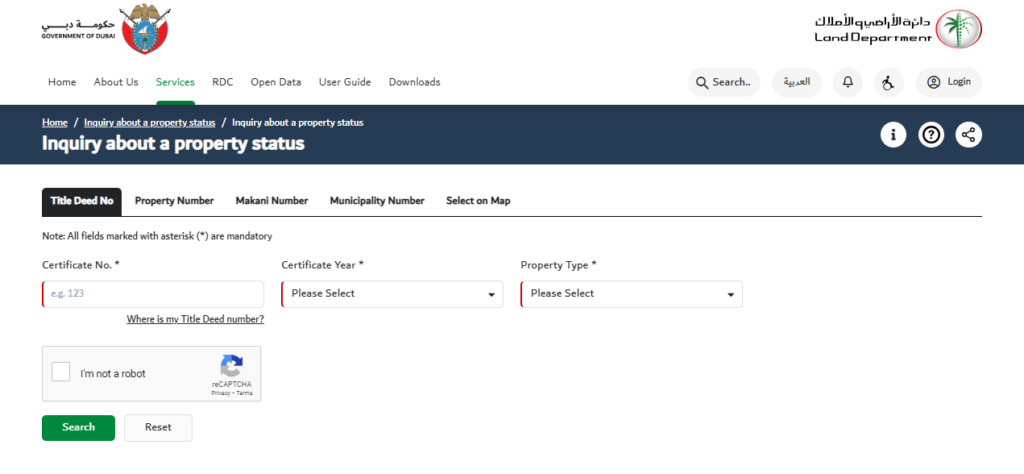
Task: Click the Land Department logo
Action: point(898,29)
